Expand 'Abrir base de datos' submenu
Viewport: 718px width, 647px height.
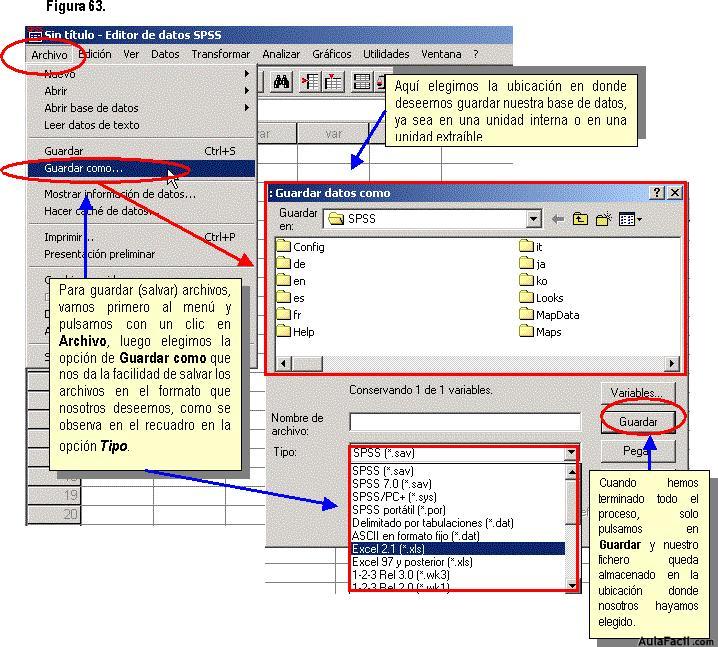(247, 108)
